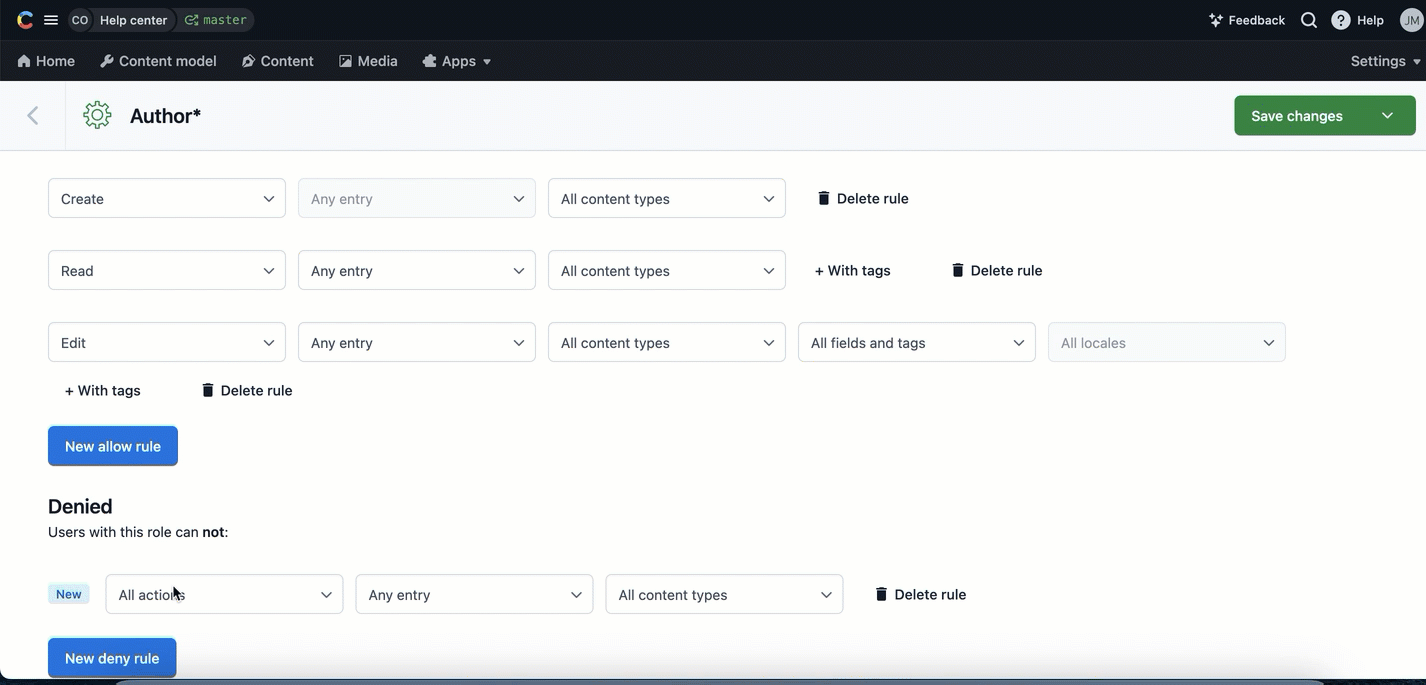Screen dimensions: 1426x685
Task: Click the Denied heading
Action: pos(80,506)
